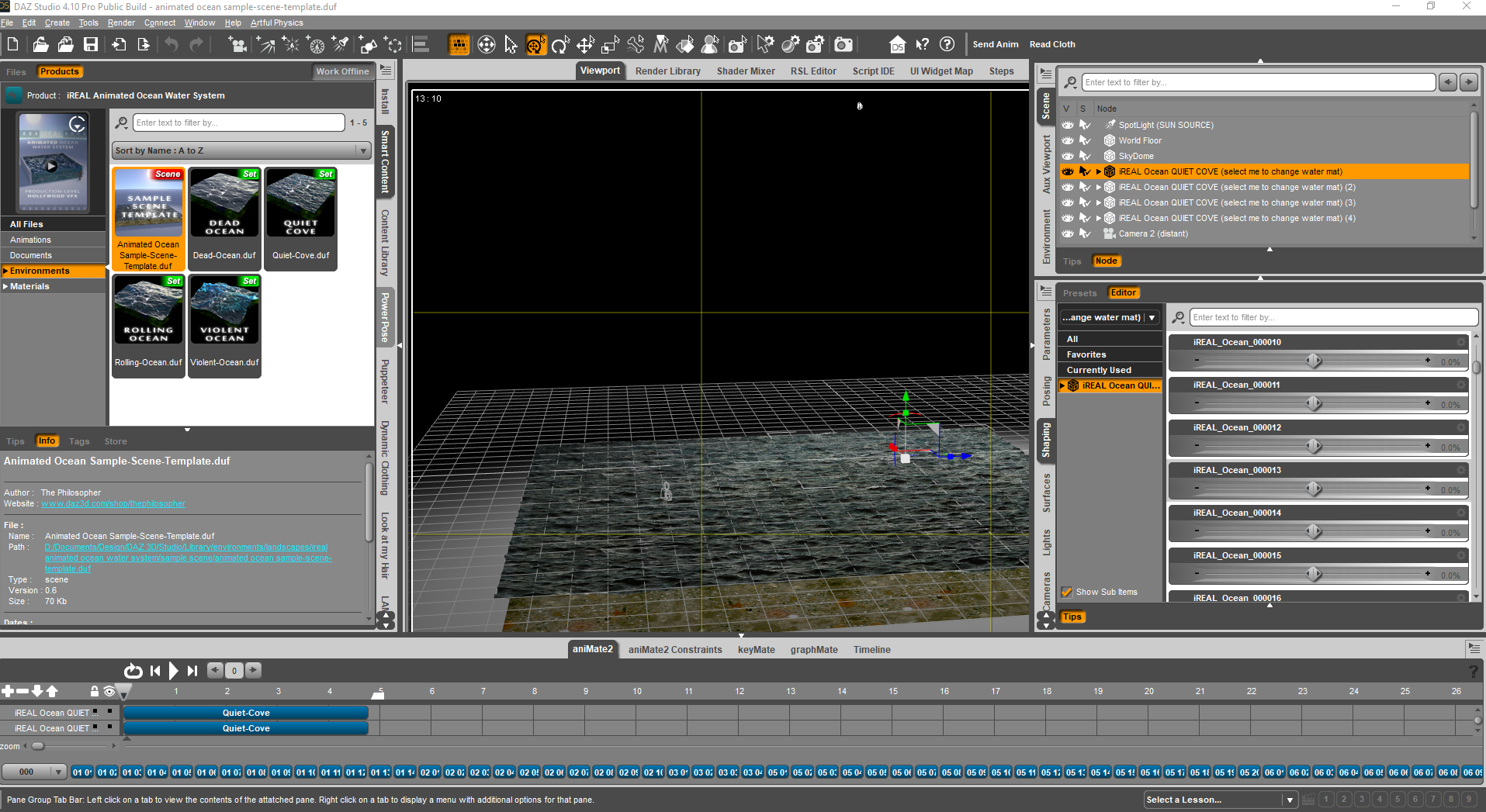Screen dimensions: 1486x812
Task: Toggle selectability of the World Floor node
Action: (x=1085, y=140)
